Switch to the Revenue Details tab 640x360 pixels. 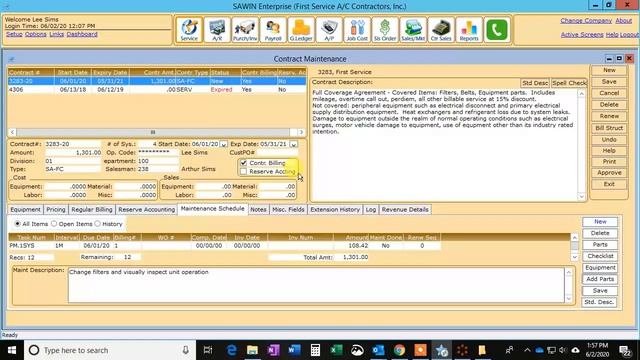405,209
